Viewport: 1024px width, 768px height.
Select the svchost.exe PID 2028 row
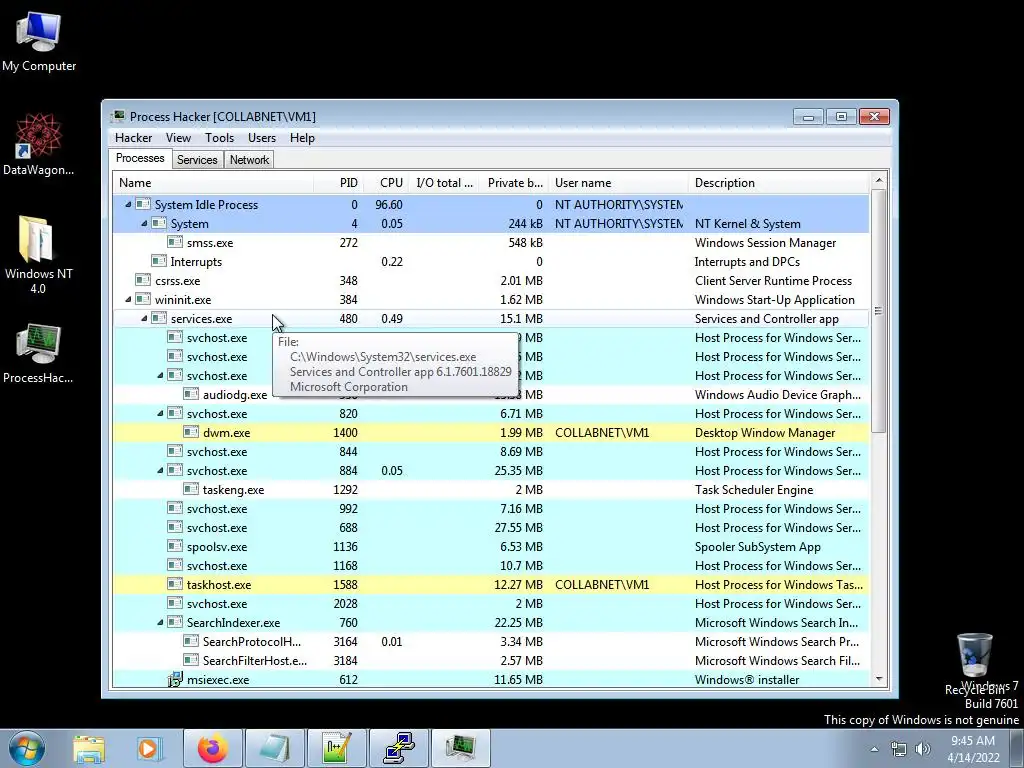pos(491,603)
